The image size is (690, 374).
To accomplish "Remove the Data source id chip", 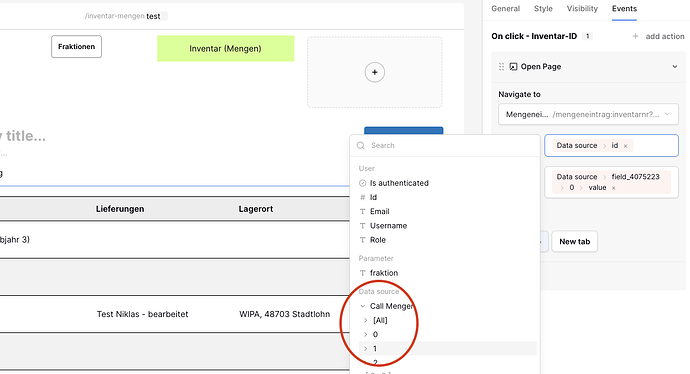I will [625, 146].
